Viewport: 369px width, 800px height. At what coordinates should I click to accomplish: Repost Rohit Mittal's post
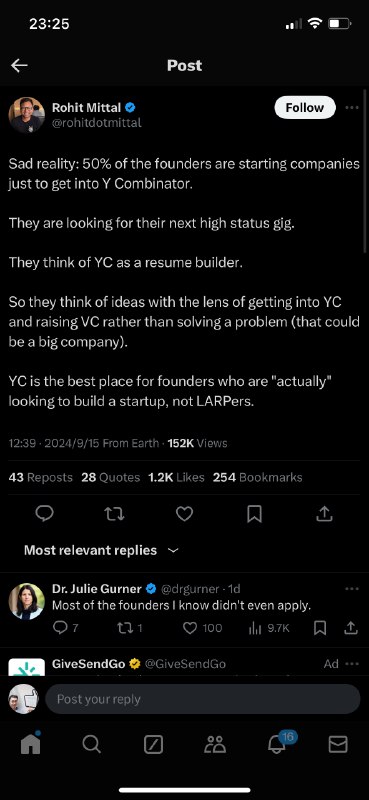pyautogui.click(x=114, y=514)
